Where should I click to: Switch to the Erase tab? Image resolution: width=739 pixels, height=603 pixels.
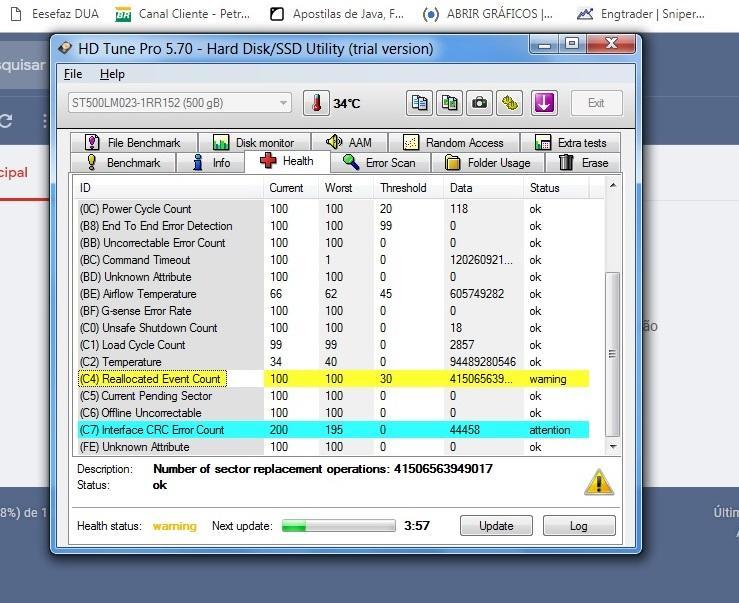[x=583, y=163]
